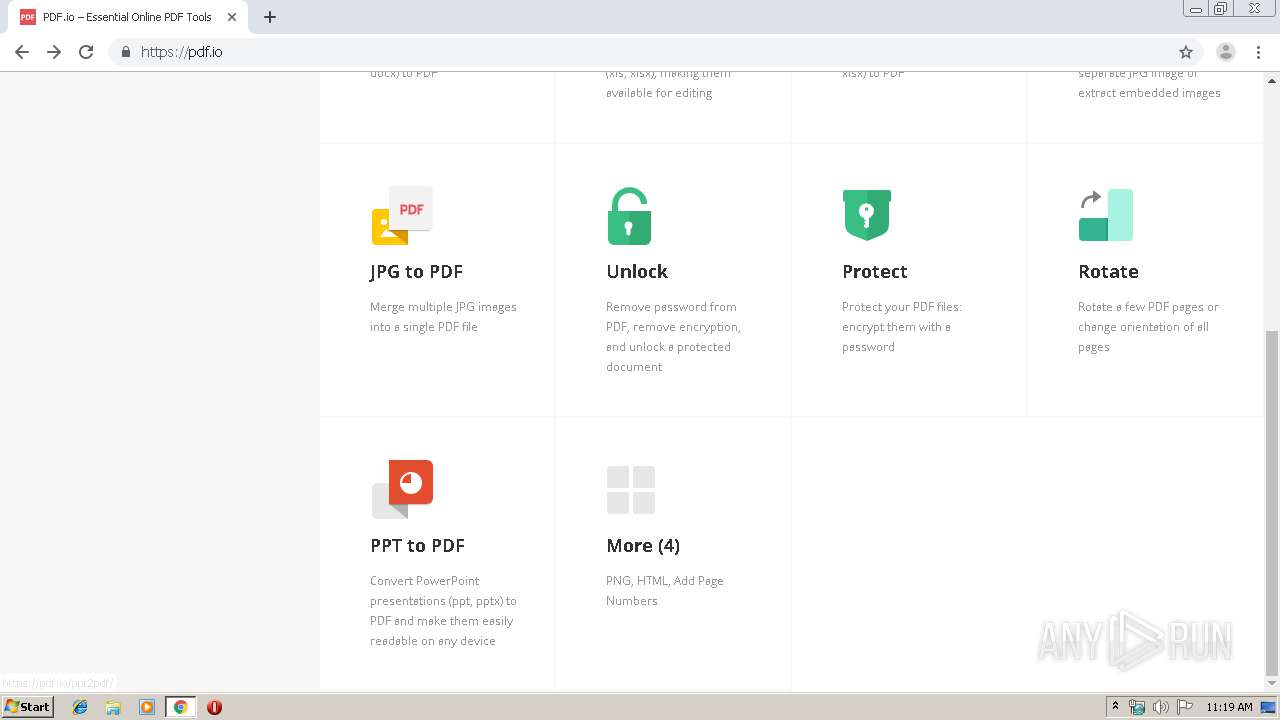Close the PDF.io tab
The width and height of the screenshot is (1280, 720).
(232, 17)
